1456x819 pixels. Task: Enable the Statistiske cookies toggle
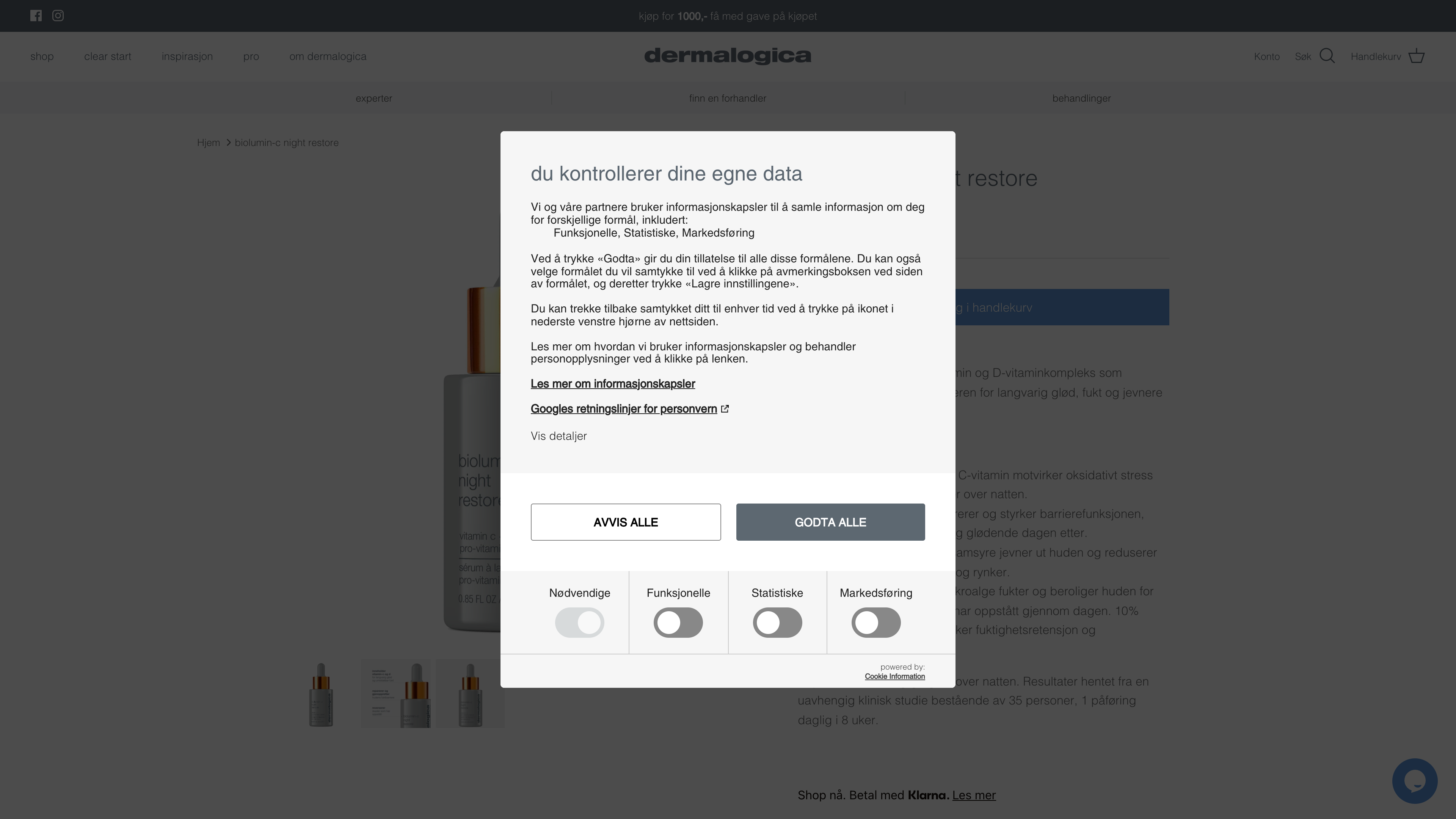[778, 622]
